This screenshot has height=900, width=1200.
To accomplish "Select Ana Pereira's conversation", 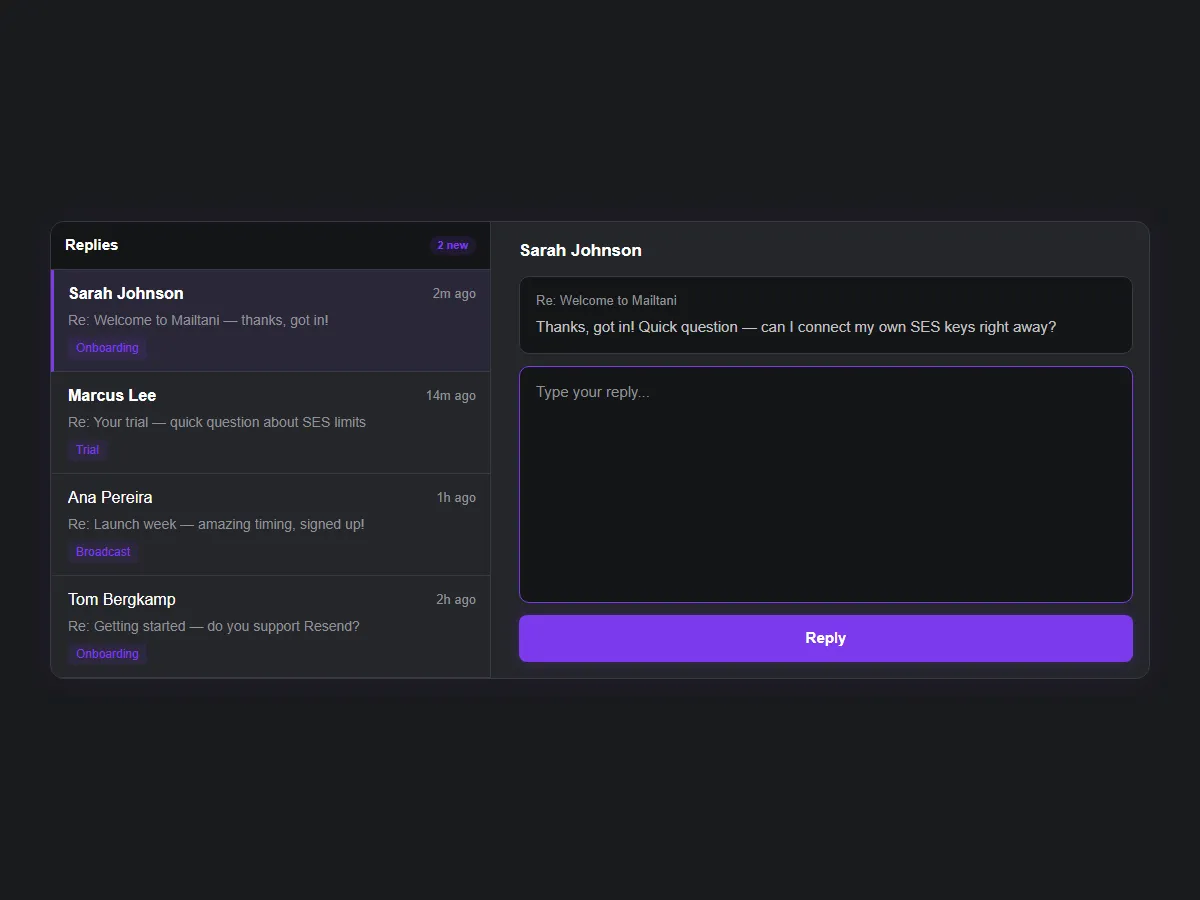I will (270, 523).
